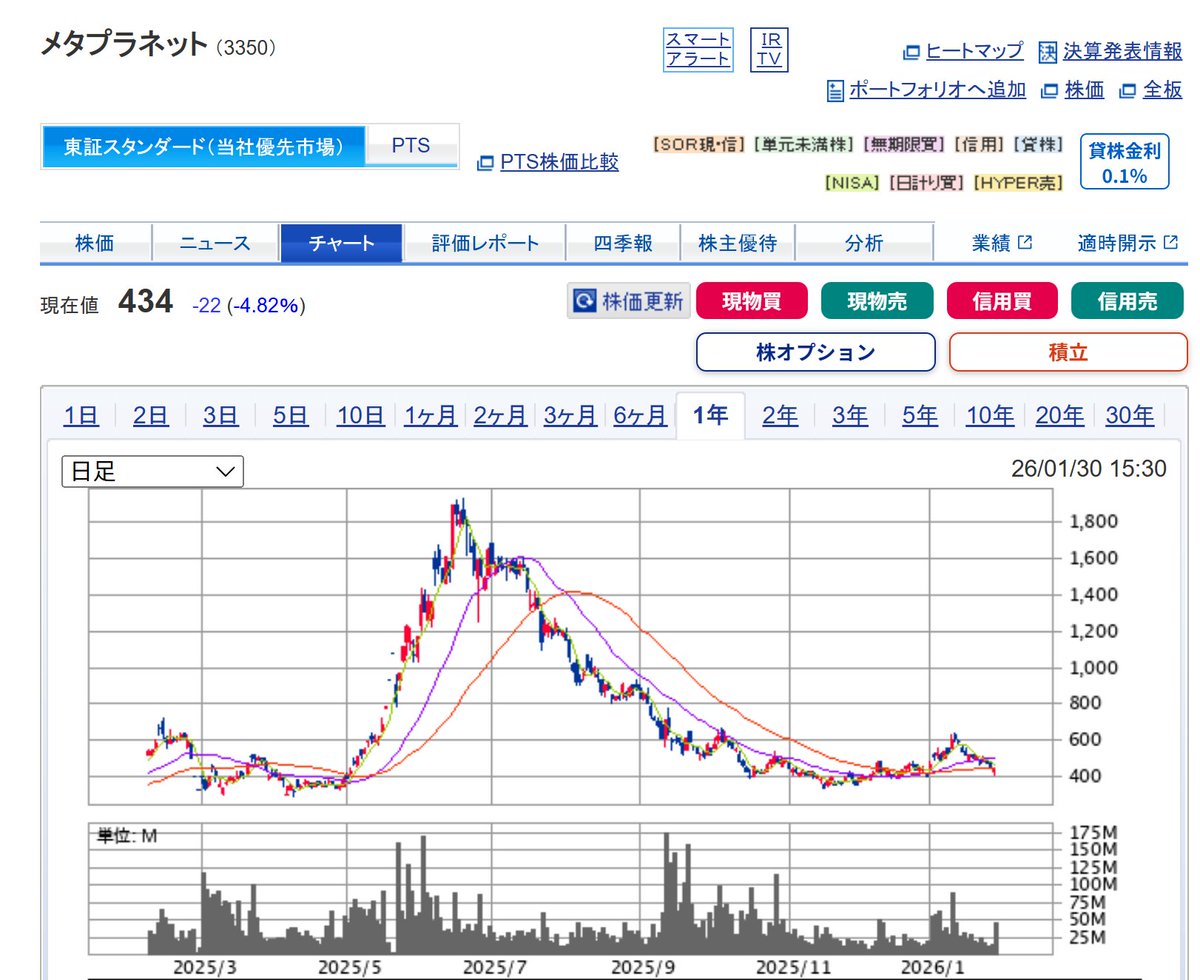1200x980 pixels.
Task: Click the 株価更新 button
Action: [628, 301]
